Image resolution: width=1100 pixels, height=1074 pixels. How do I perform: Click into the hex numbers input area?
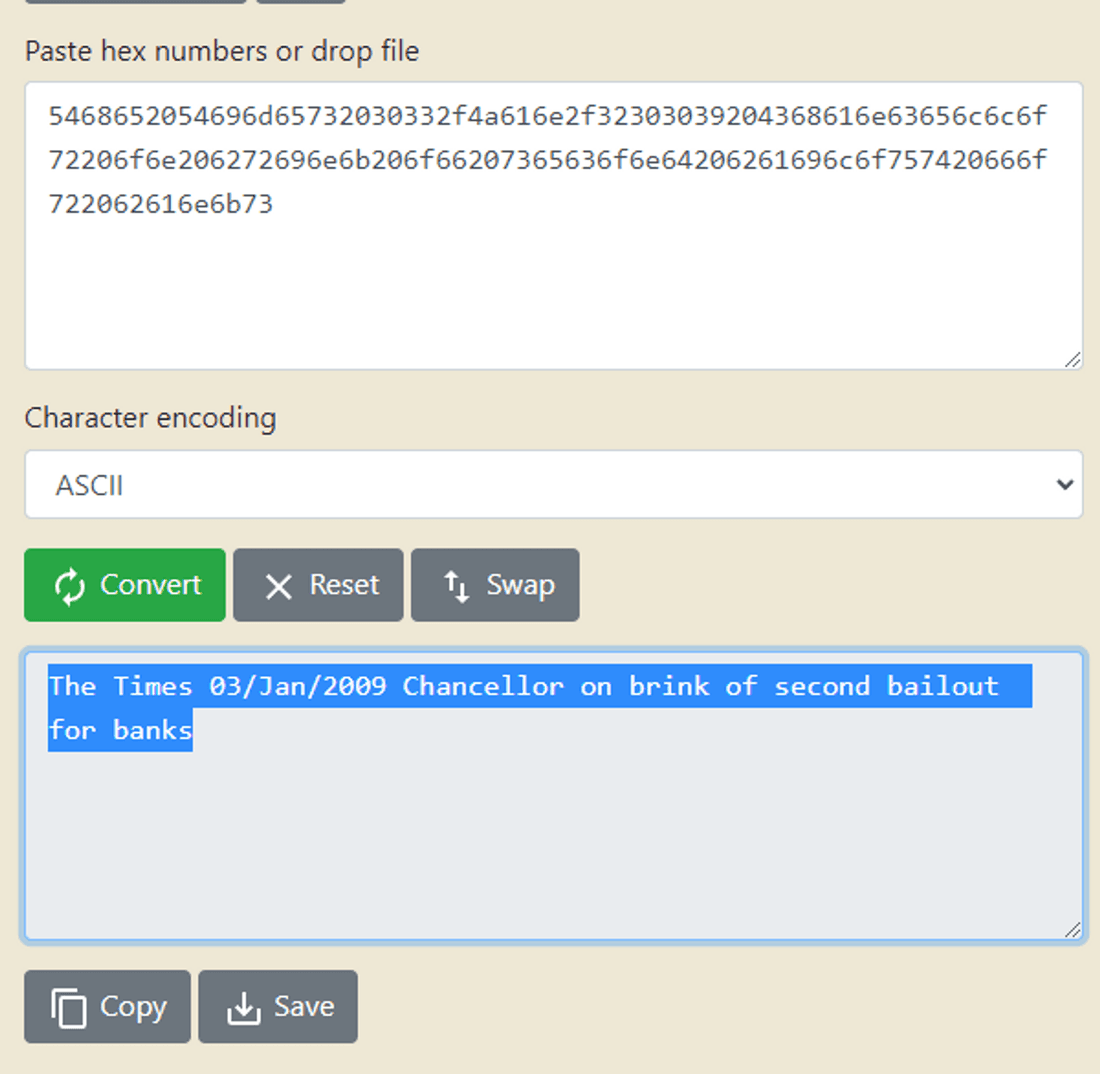(x=554, y=226)
